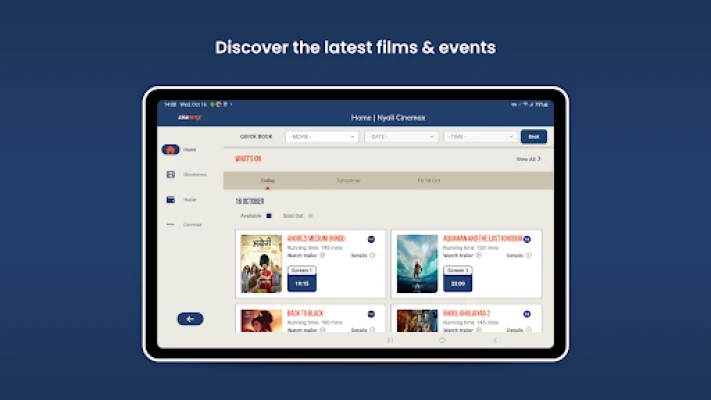Switch to the Tomorrow tab
This screenshot has width=711, height=400.
(x=348, y=181)
